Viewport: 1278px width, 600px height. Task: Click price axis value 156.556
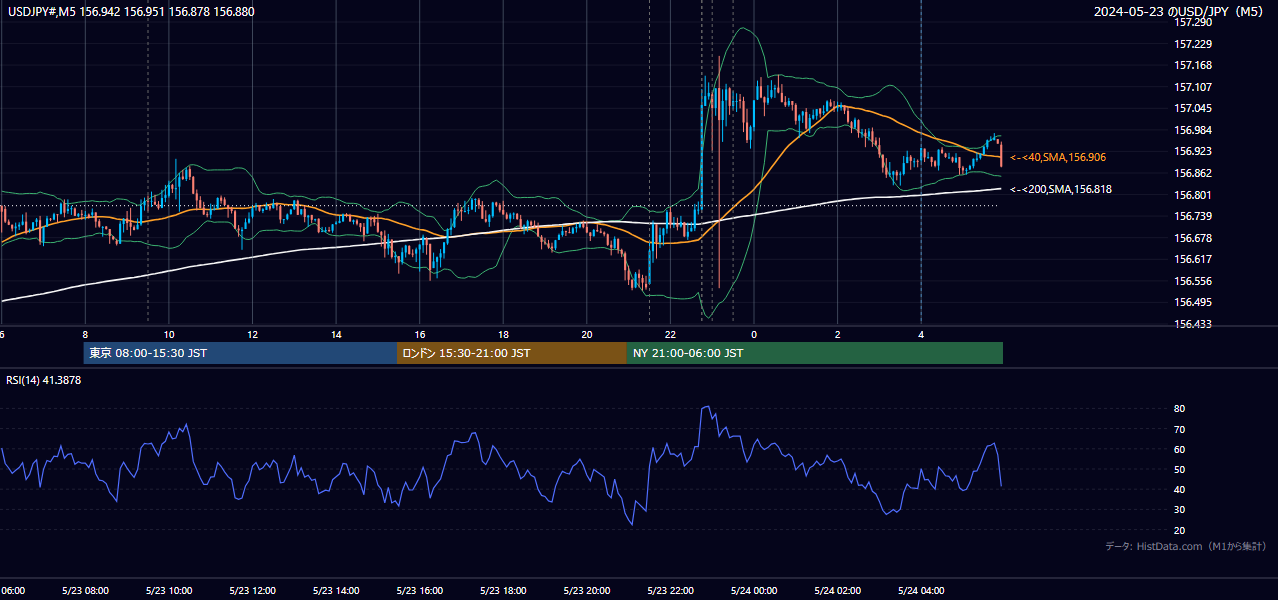1192,281
